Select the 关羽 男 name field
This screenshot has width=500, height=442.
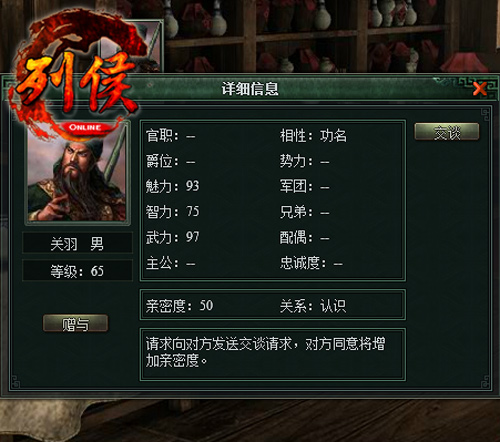(77, 243)
